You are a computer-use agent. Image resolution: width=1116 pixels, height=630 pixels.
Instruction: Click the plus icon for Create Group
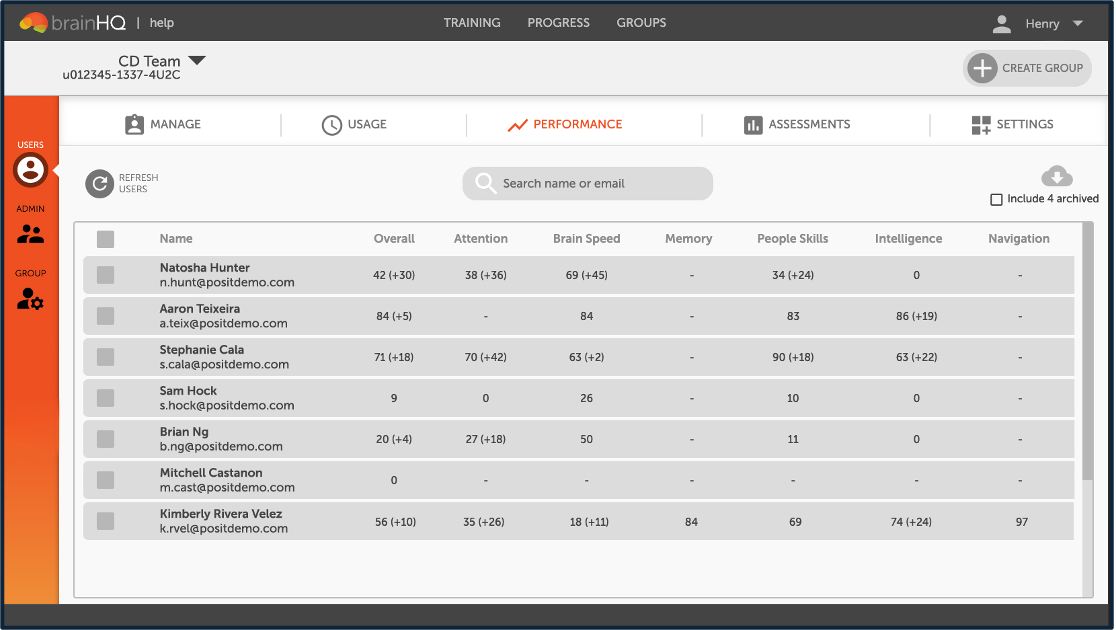[x=982, y=68]
